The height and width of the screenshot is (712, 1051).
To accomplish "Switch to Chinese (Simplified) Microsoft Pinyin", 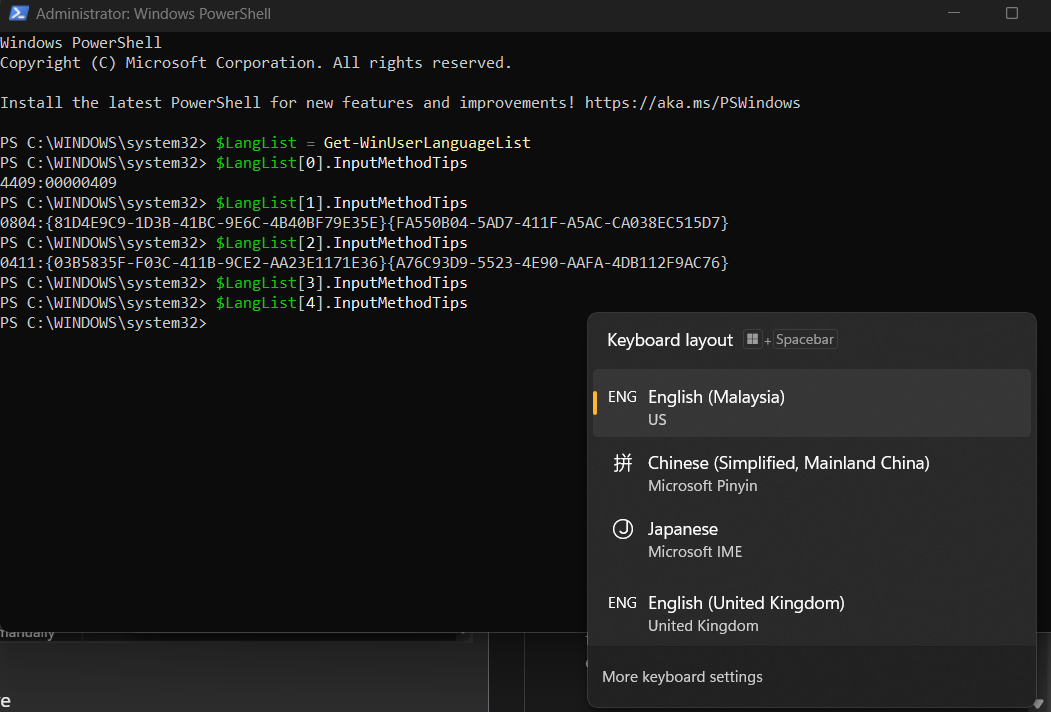I will [812, 473].
